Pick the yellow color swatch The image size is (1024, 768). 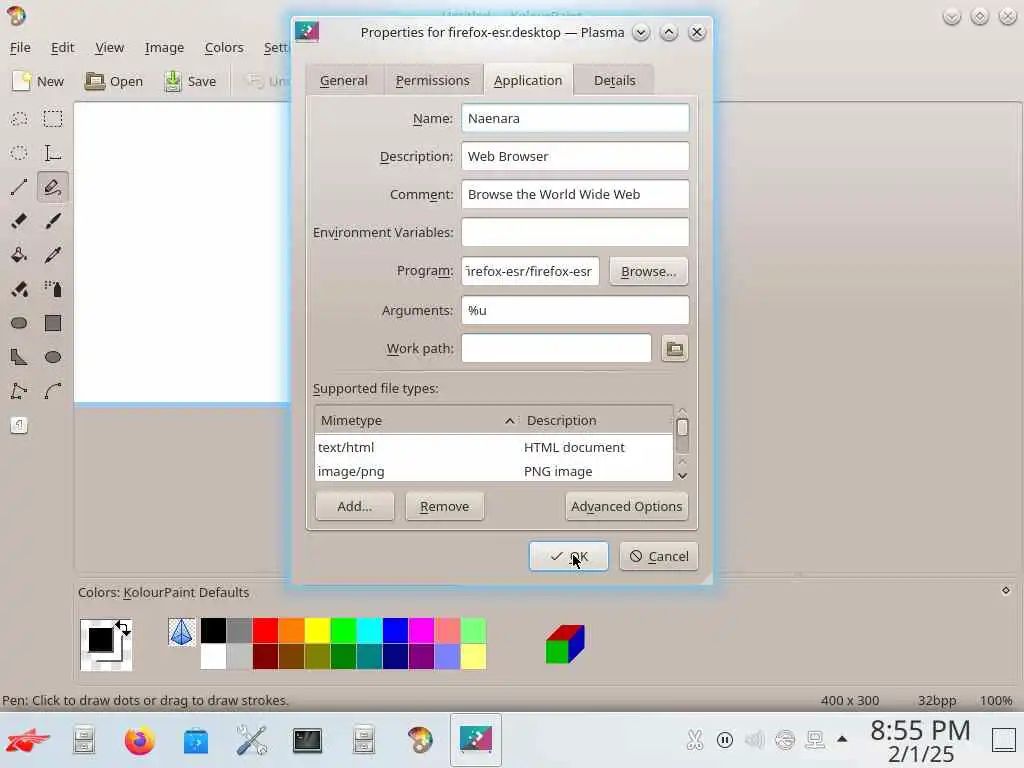(x=317, y=631)
